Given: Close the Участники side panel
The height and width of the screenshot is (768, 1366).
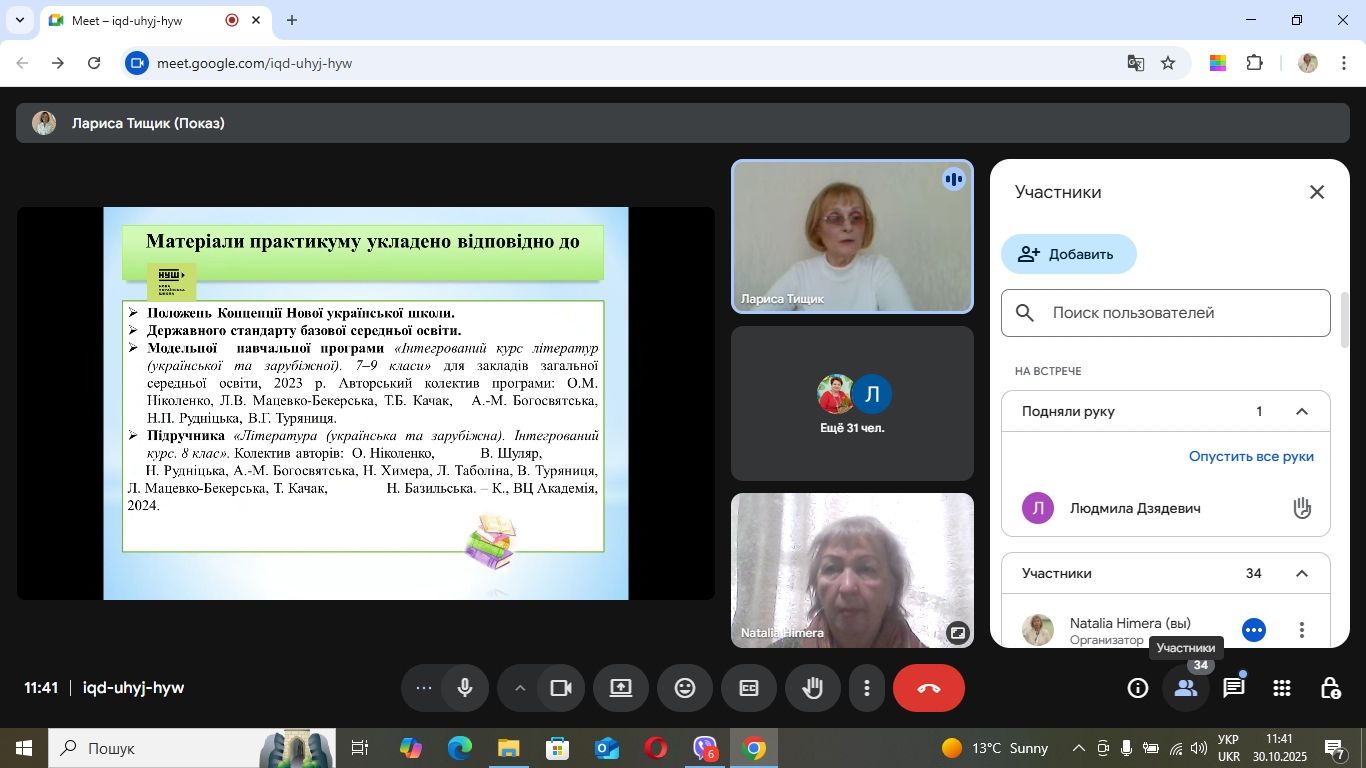Looking at the screenshot, I should (x=1317, y=192).
